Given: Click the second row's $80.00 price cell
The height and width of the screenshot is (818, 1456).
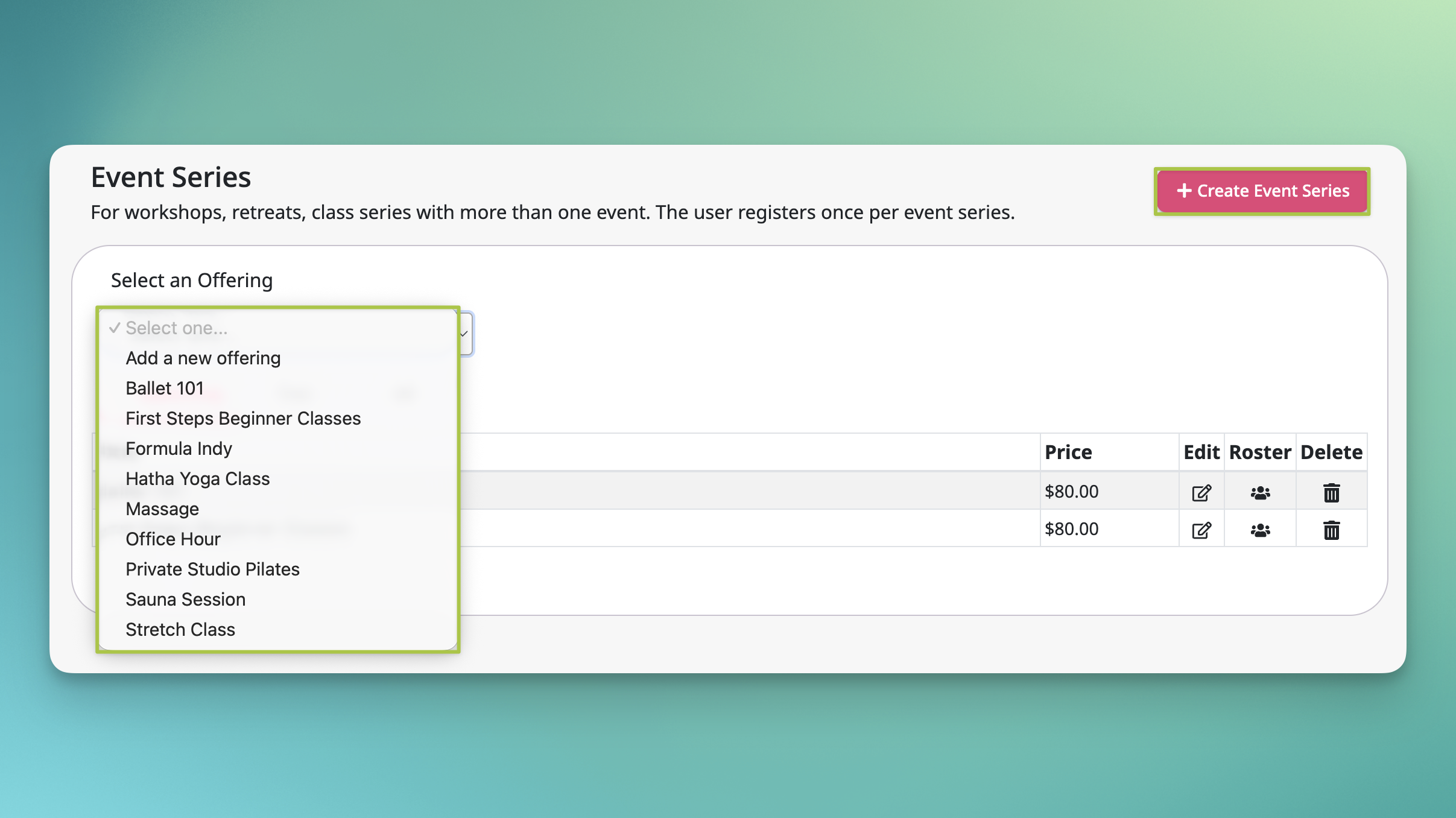Looking at the screenshot, I should coord(1109,528).
